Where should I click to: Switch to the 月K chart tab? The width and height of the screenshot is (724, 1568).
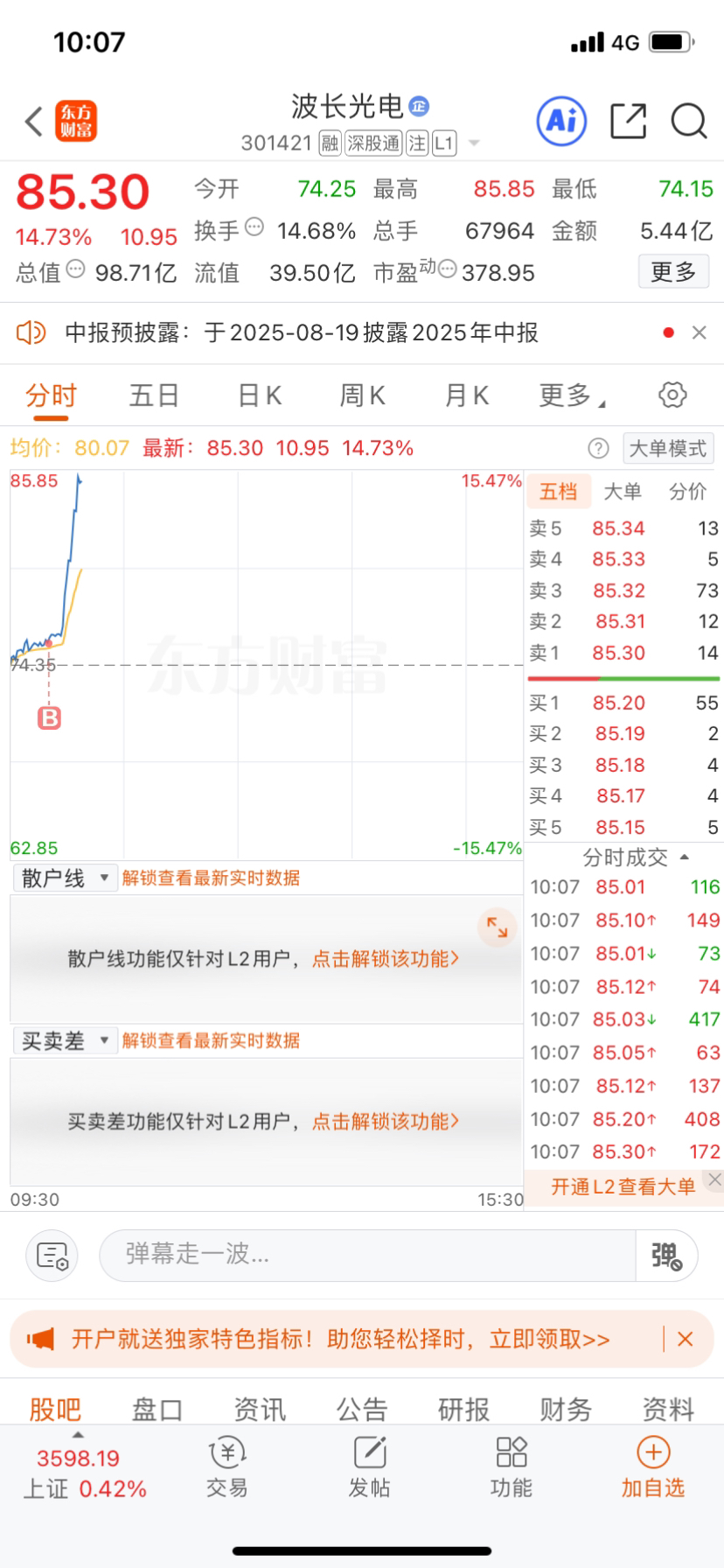point(468,395)
